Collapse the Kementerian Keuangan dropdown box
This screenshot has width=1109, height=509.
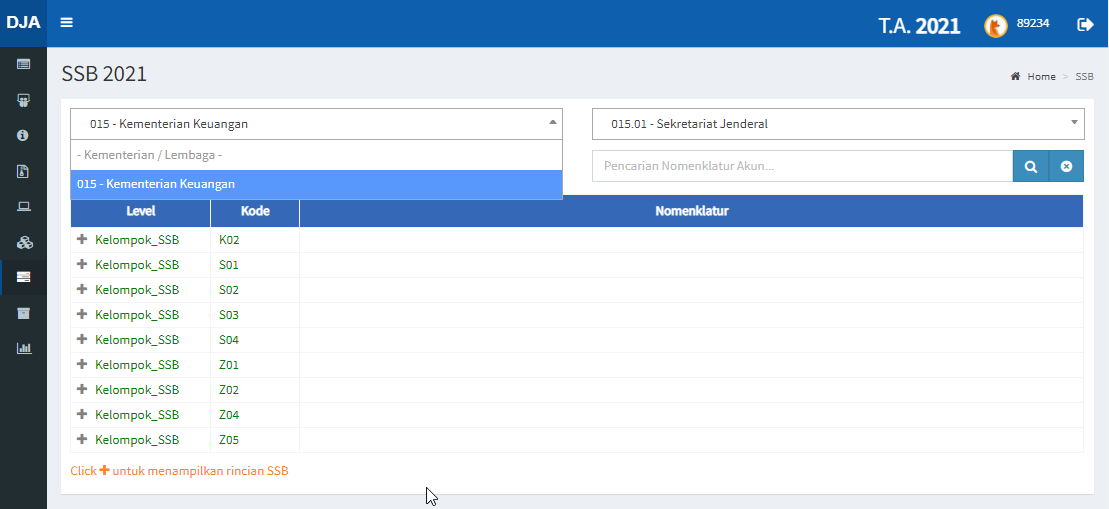tap(316, 124)
